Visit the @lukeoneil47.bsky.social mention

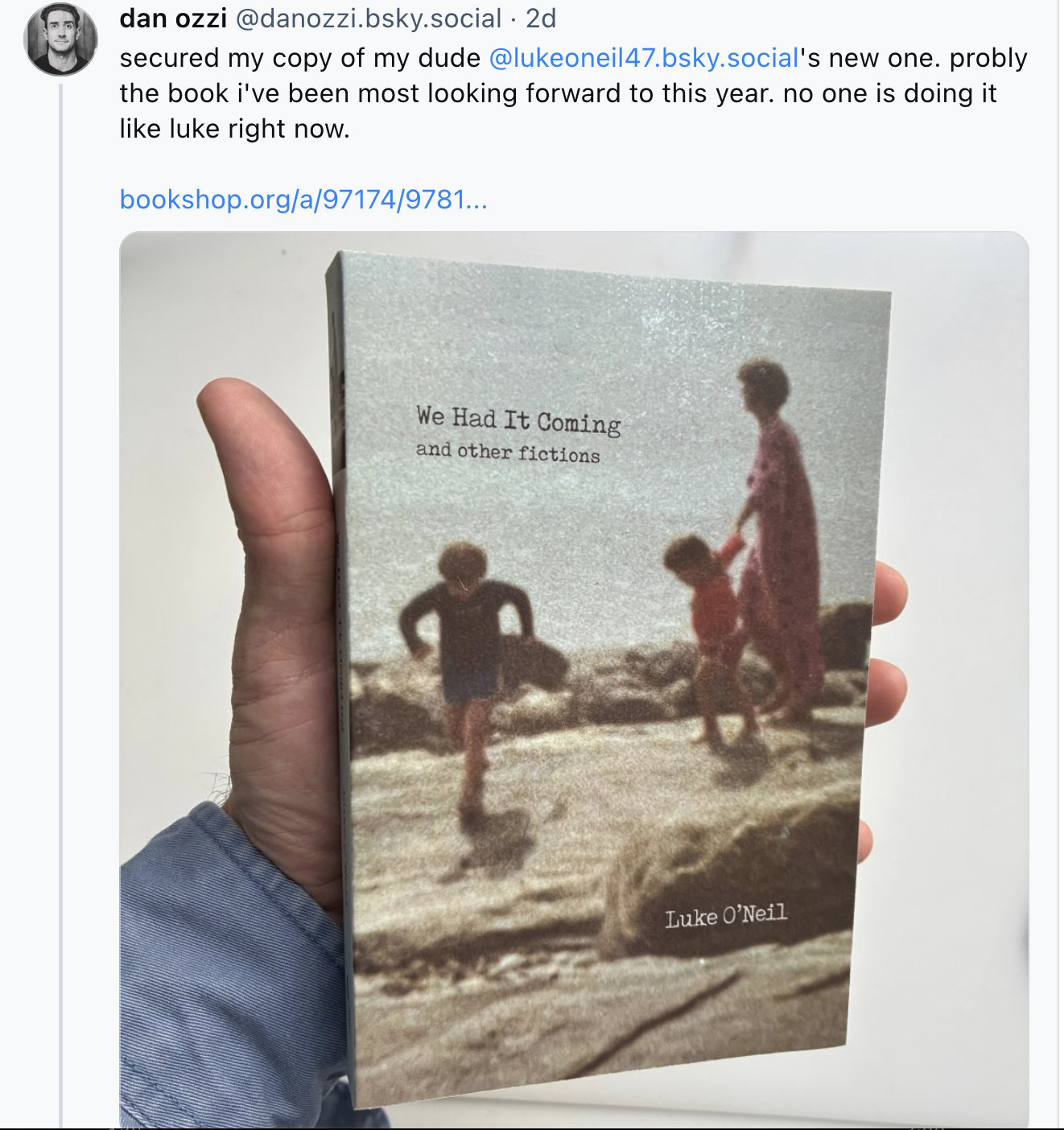[x=644, y=58]
